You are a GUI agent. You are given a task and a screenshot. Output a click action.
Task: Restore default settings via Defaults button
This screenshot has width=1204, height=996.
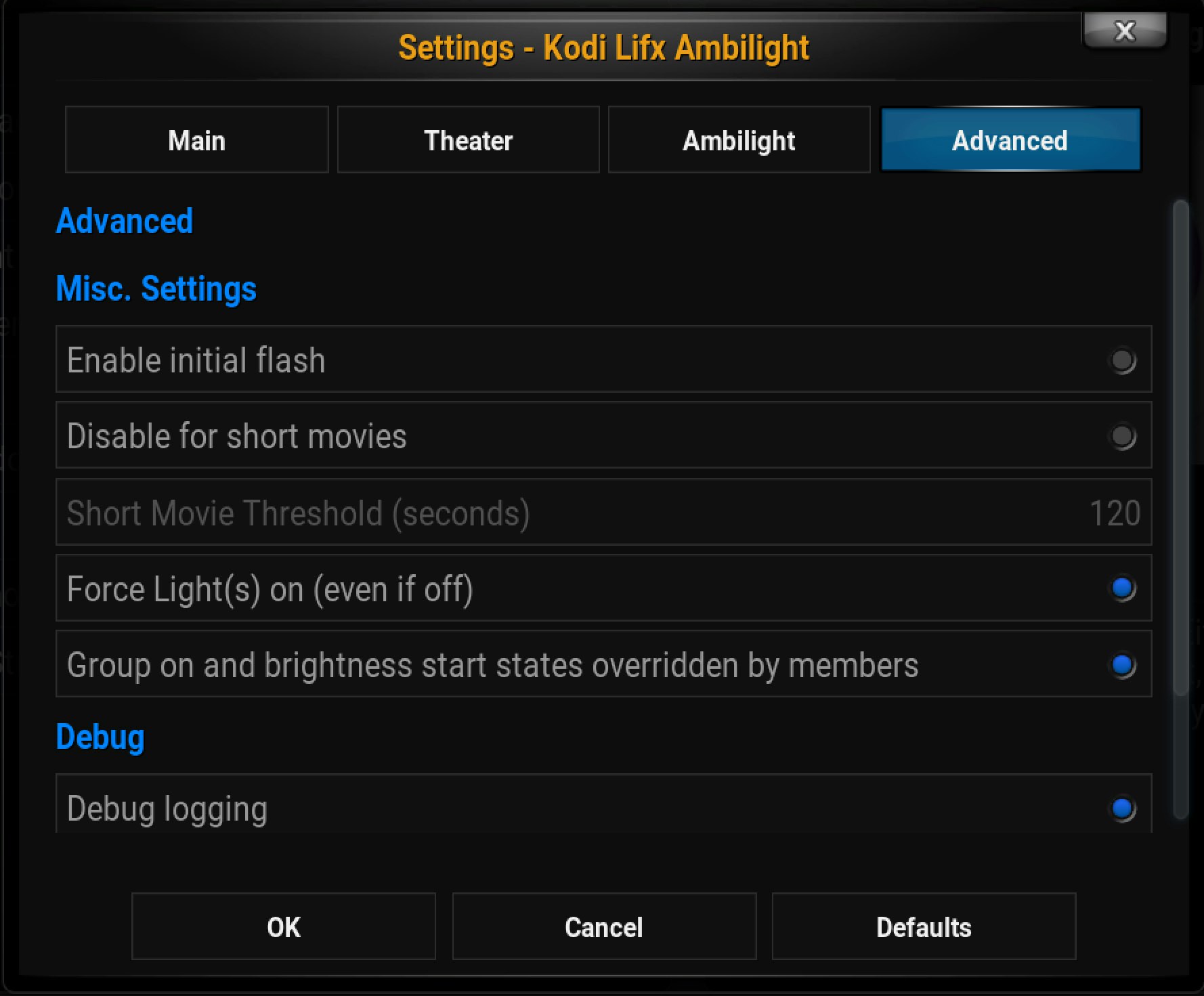pyautogui.click(x=924, y=927)
